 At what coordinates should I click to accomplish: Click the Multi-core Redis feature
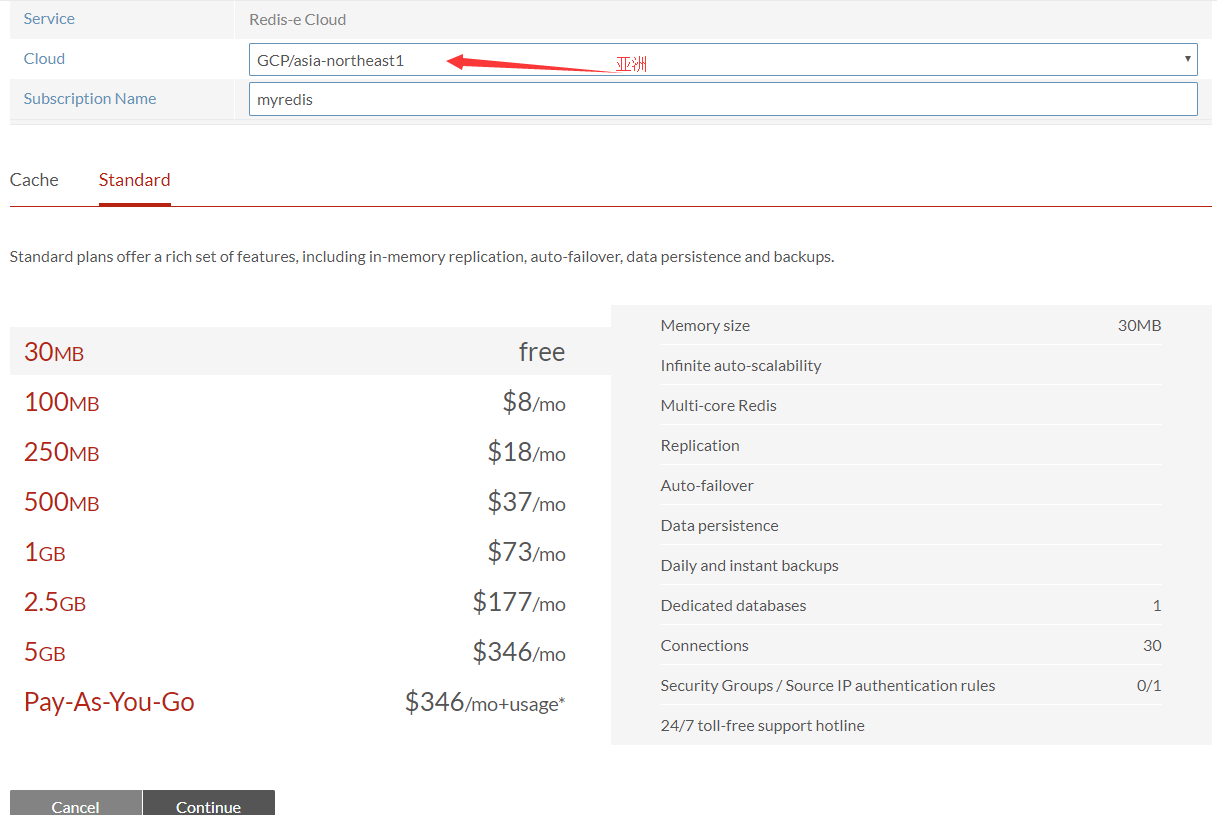click(x=911, y=405)
